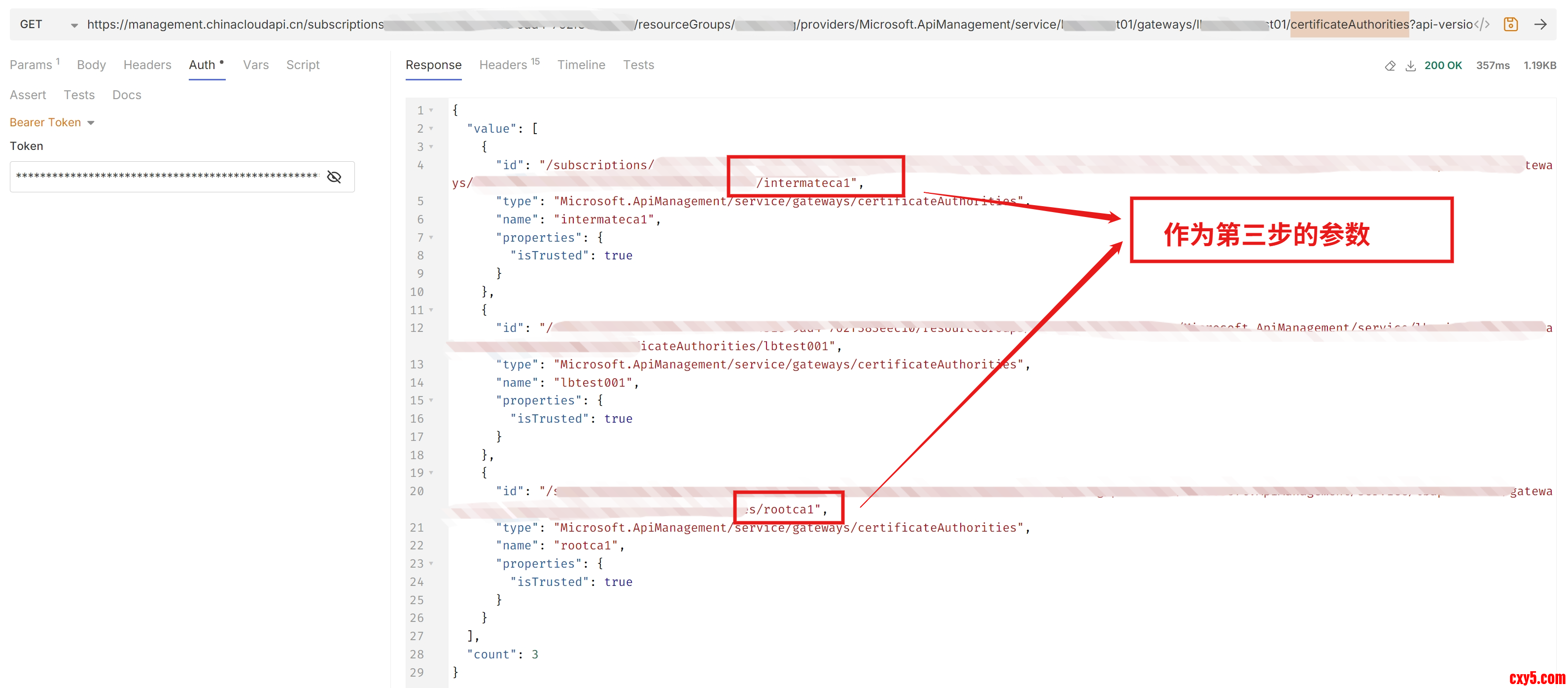This screenshot has height=688, width=1568.
Task: Toggle token visibility with the eye icon
Action: pos(334,177)
